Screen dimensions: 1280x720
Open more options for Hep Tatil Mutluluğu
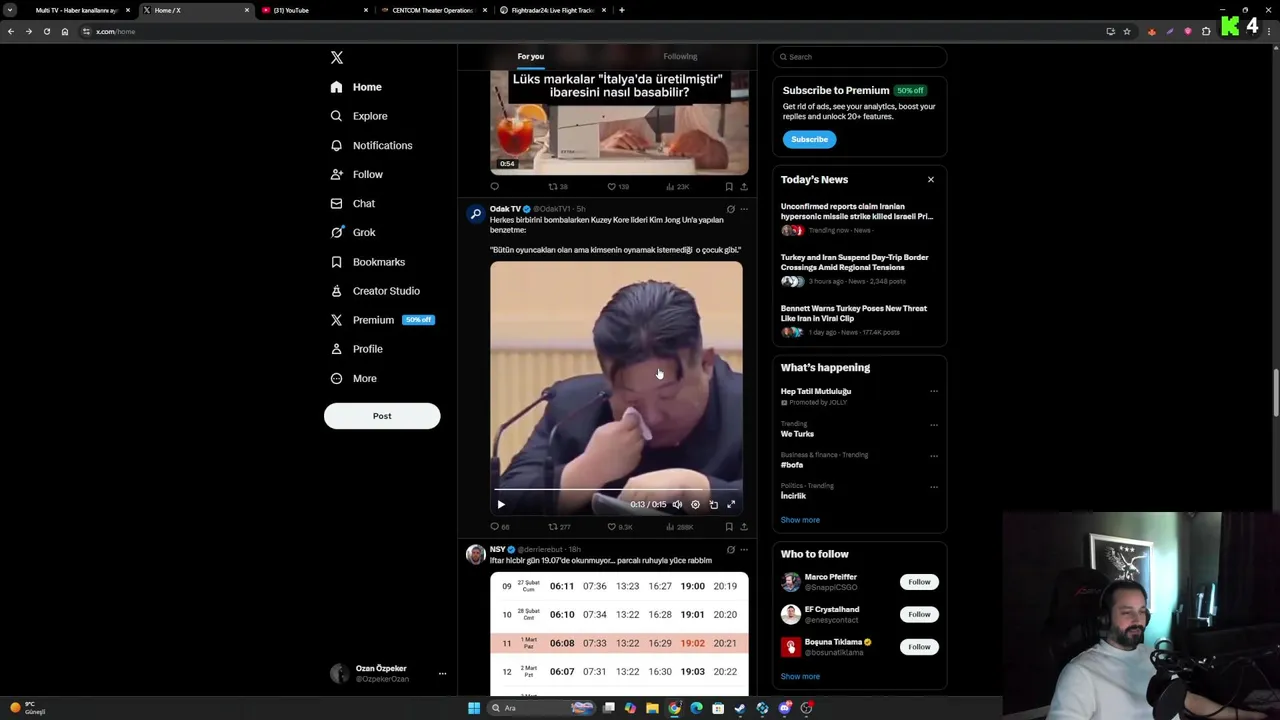tap(934, 392)
